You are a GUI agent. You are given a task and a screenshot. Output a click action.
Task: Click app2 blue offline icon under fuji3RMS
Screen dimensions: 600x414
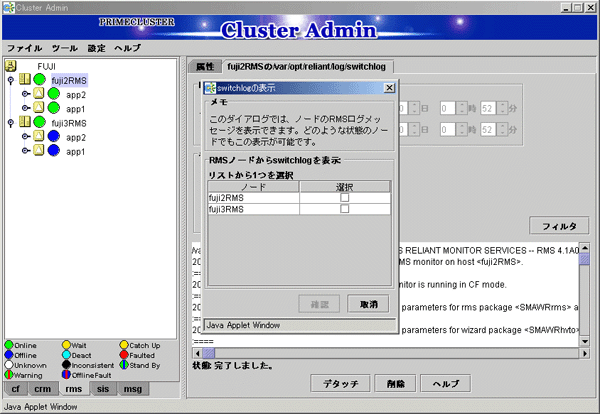54,137
